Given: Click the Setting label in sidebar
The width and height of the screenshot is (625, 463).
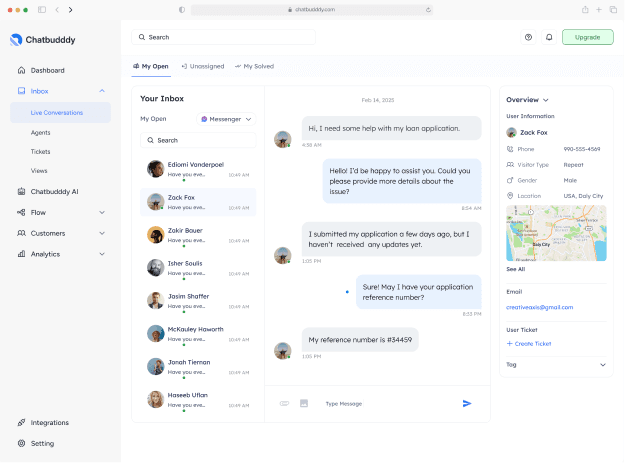Looking at the screenshot, I should click(42, 443).
